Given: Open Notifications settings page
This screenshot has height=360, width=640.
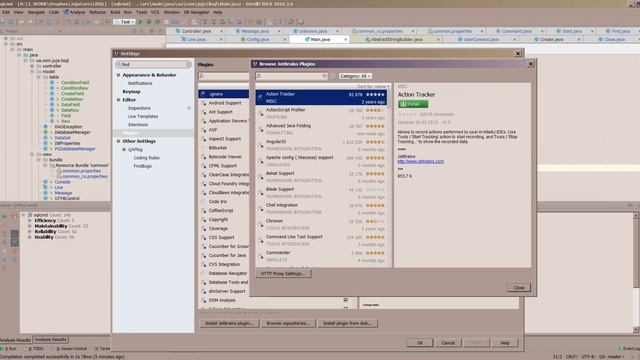Looking at the screenshot, I should pyautogui.click(x=140, y=83).
